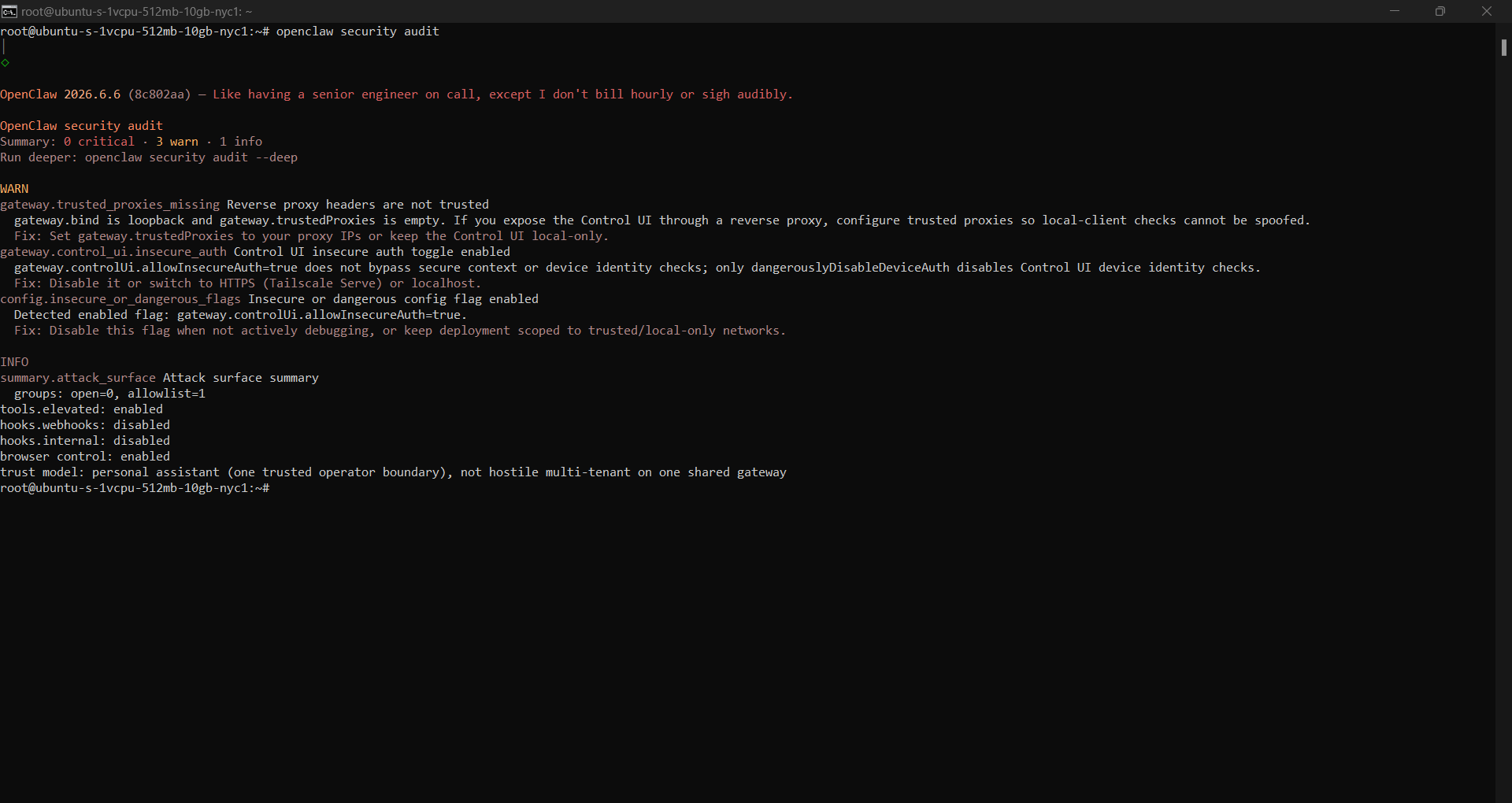
Task: Click 'gateway.trusted_proxies_missing' check id
Action: [x=110, y=205]
